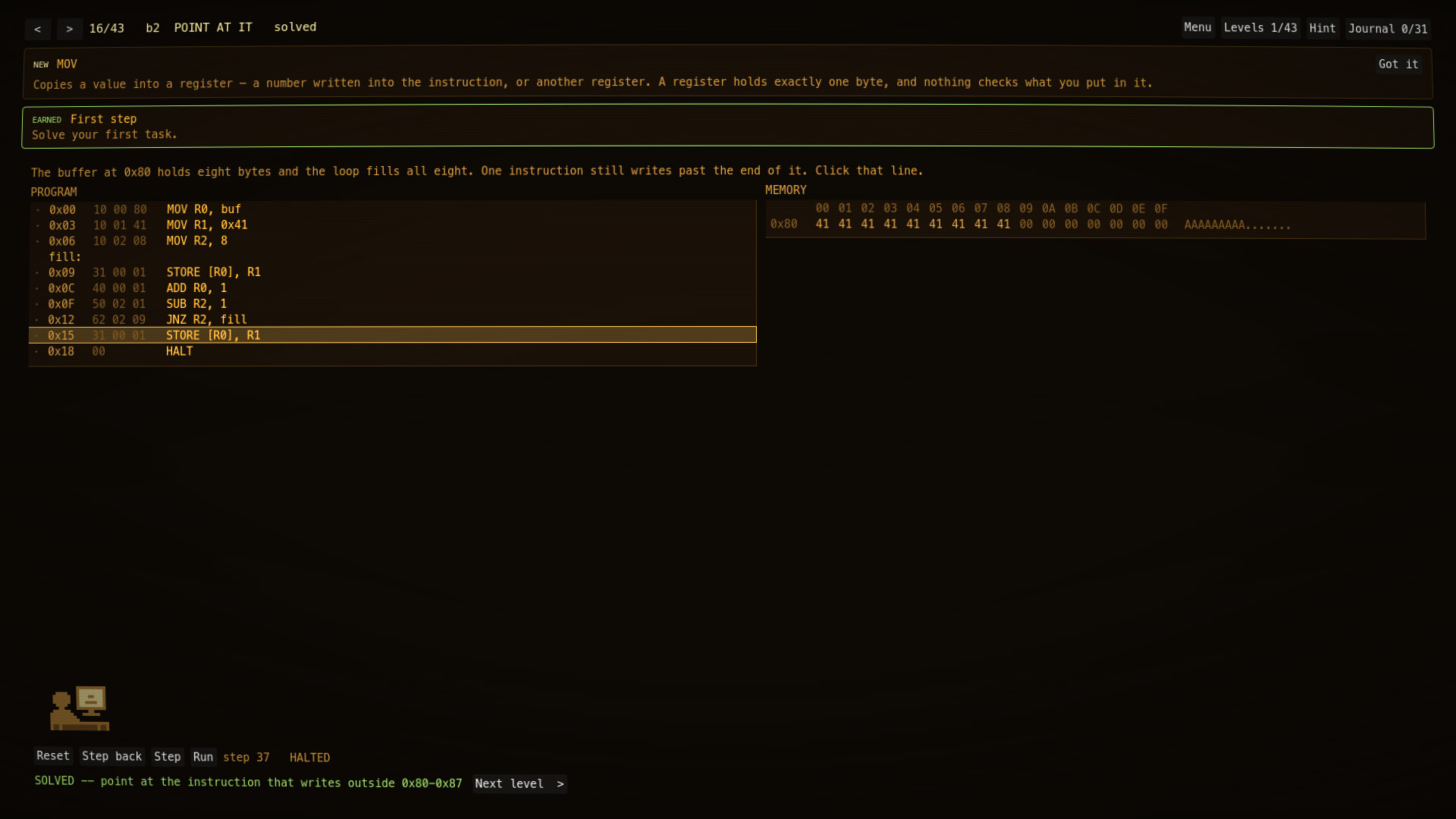Select line 0x00 MOV R0, buf
The height and width of the screenshot is (819, 1456).
[x=392, y=209]
